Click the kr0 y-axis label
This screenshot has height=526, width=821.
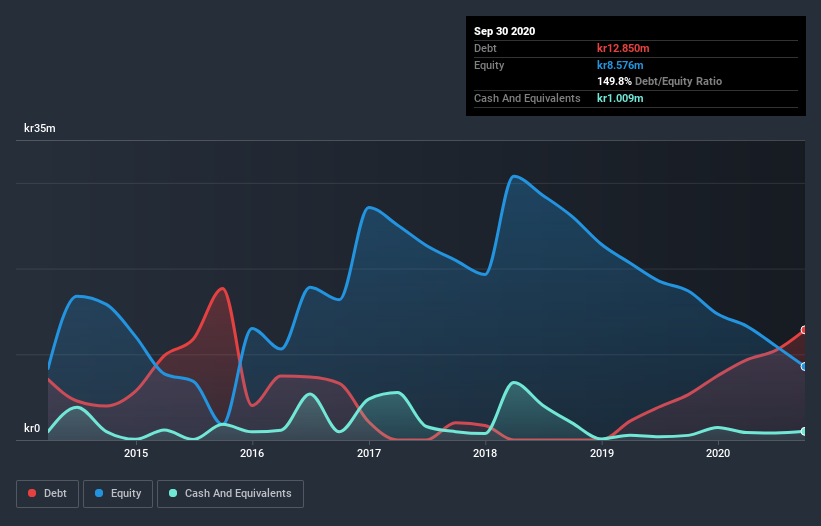[32, 428]
